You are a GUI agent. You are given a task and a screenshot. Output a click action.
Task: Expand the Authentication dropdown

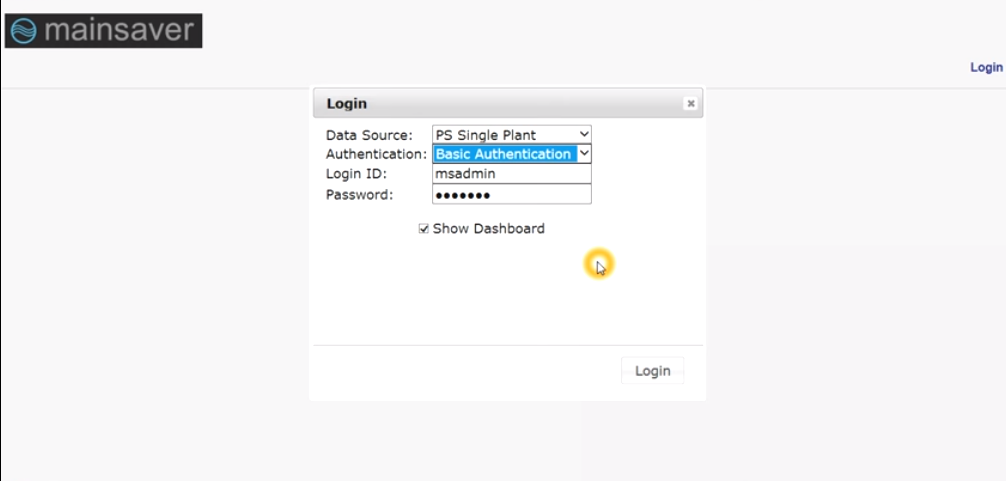tap(511, 154)
